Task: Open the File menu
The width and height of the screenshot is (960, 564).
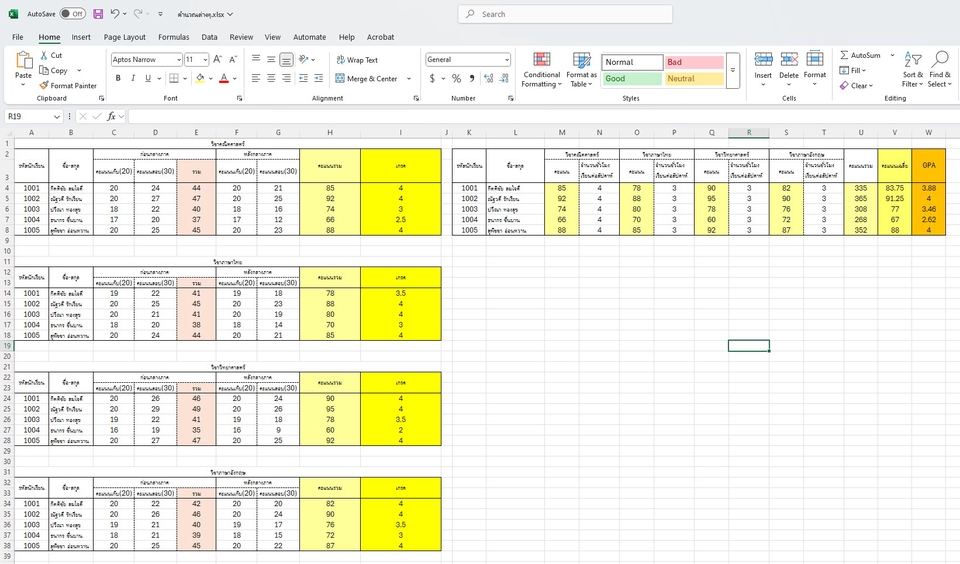Action: [18, 37]
